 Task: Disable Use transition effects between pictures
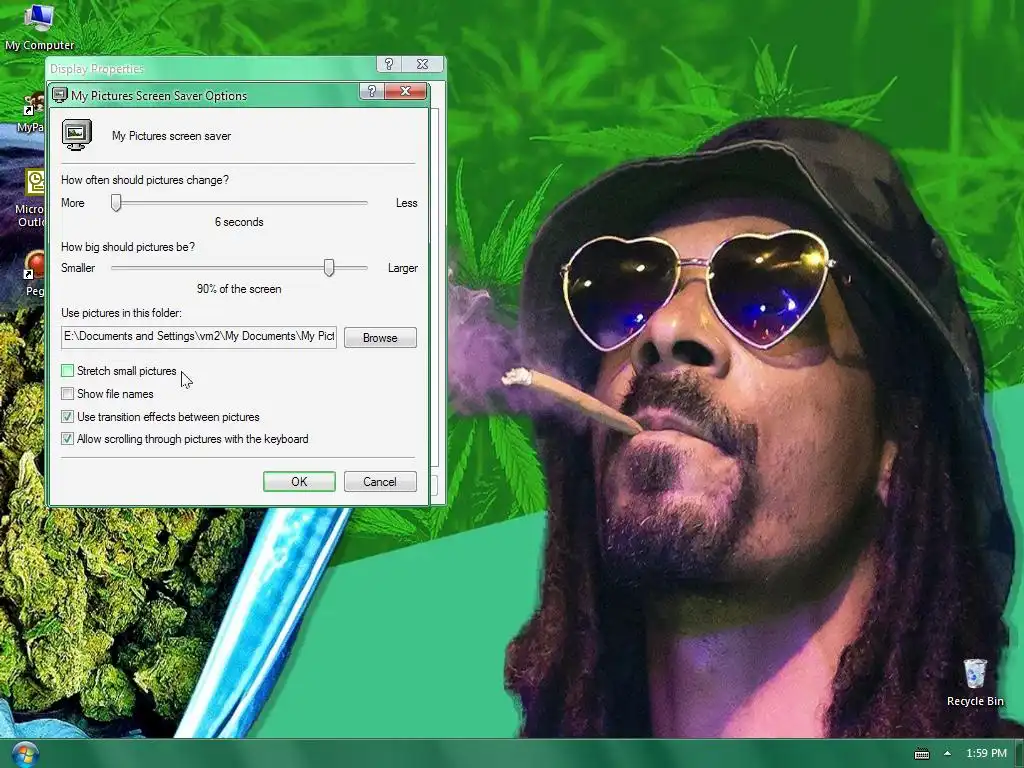point(67,417)
